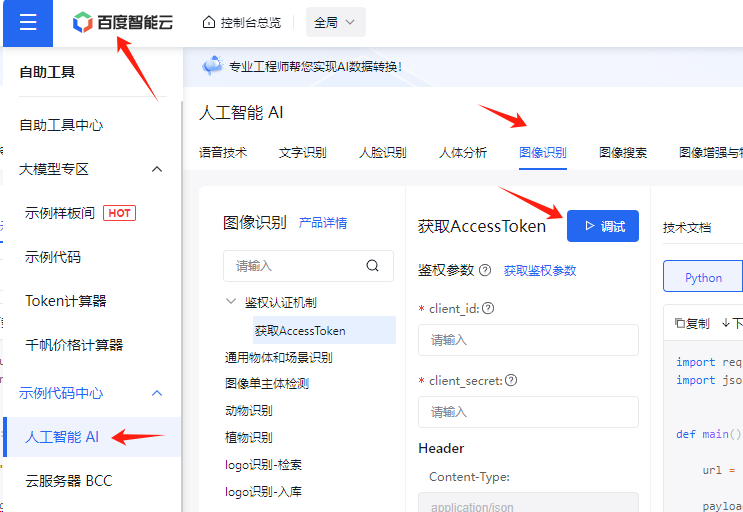Open 示例样板间 menu item
Viewport: 743px width, 512px height.
(60, 213)
